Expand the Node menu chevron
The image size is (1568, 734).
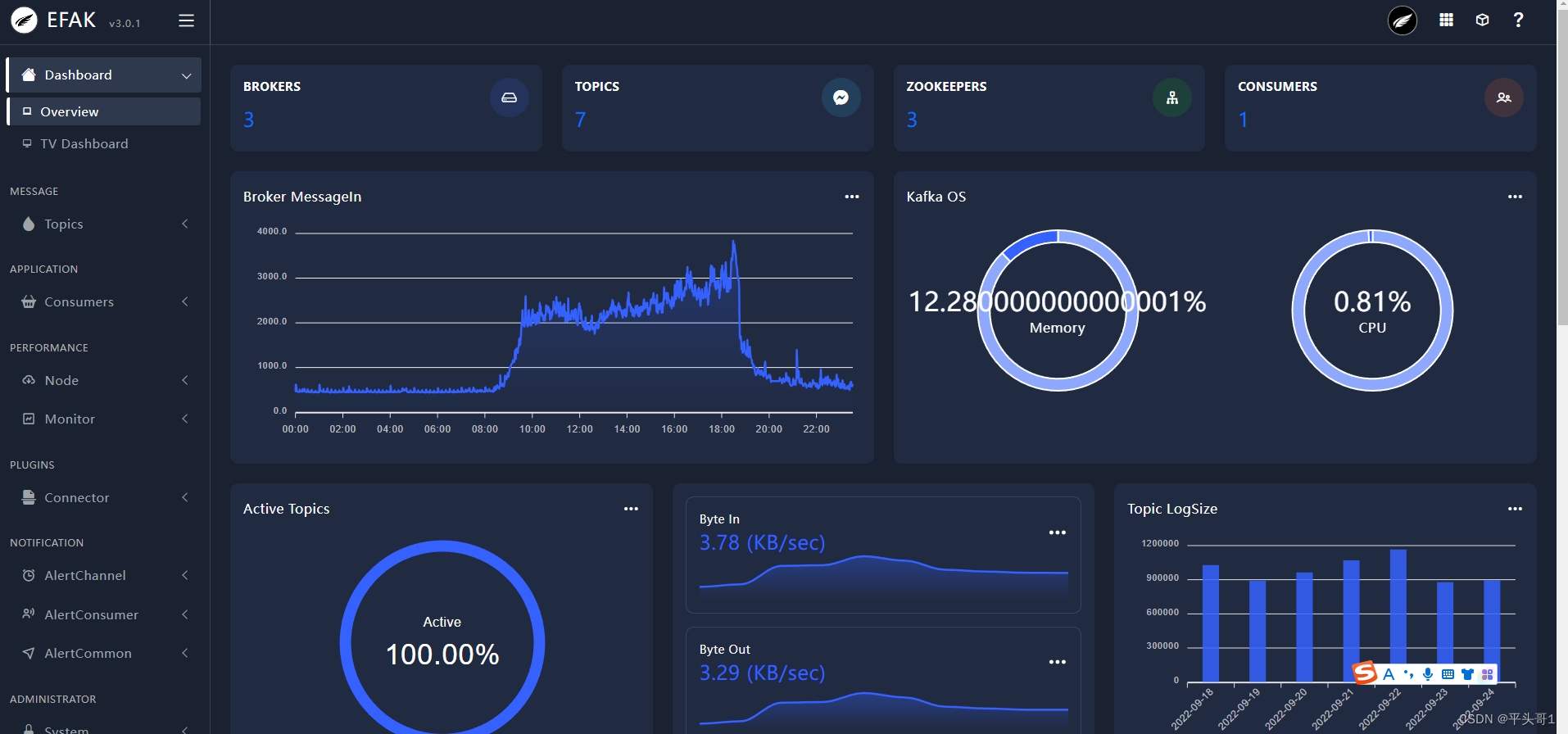[185, 380]
